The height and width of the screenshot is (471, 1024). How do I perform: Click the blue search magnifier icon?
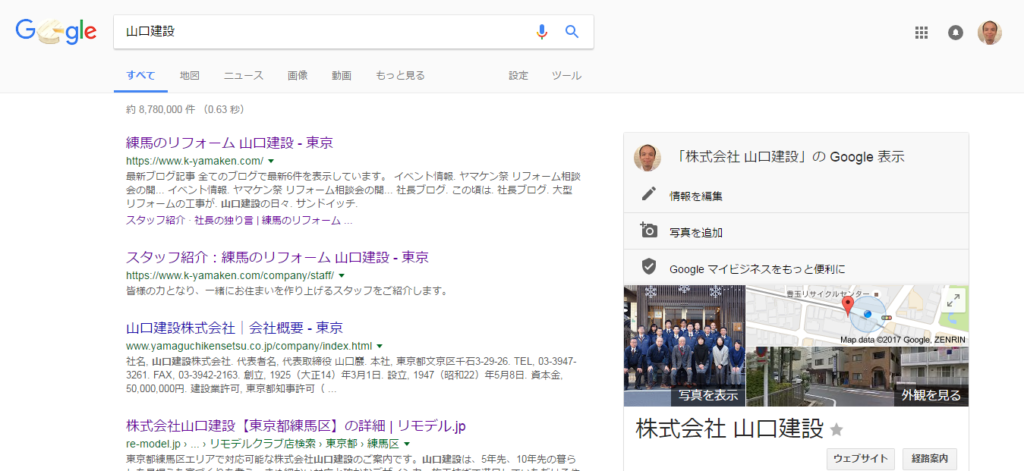pos(572,31)
